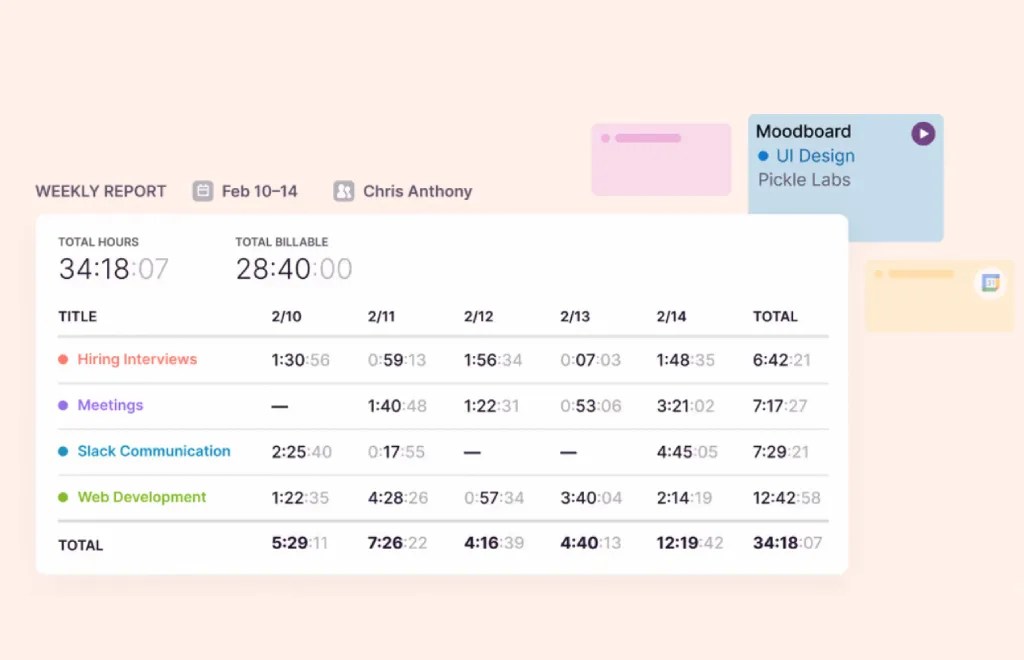Click the Pickle Labs client name
Viewport: 1024px width, 660px height.
click(803, 181)
